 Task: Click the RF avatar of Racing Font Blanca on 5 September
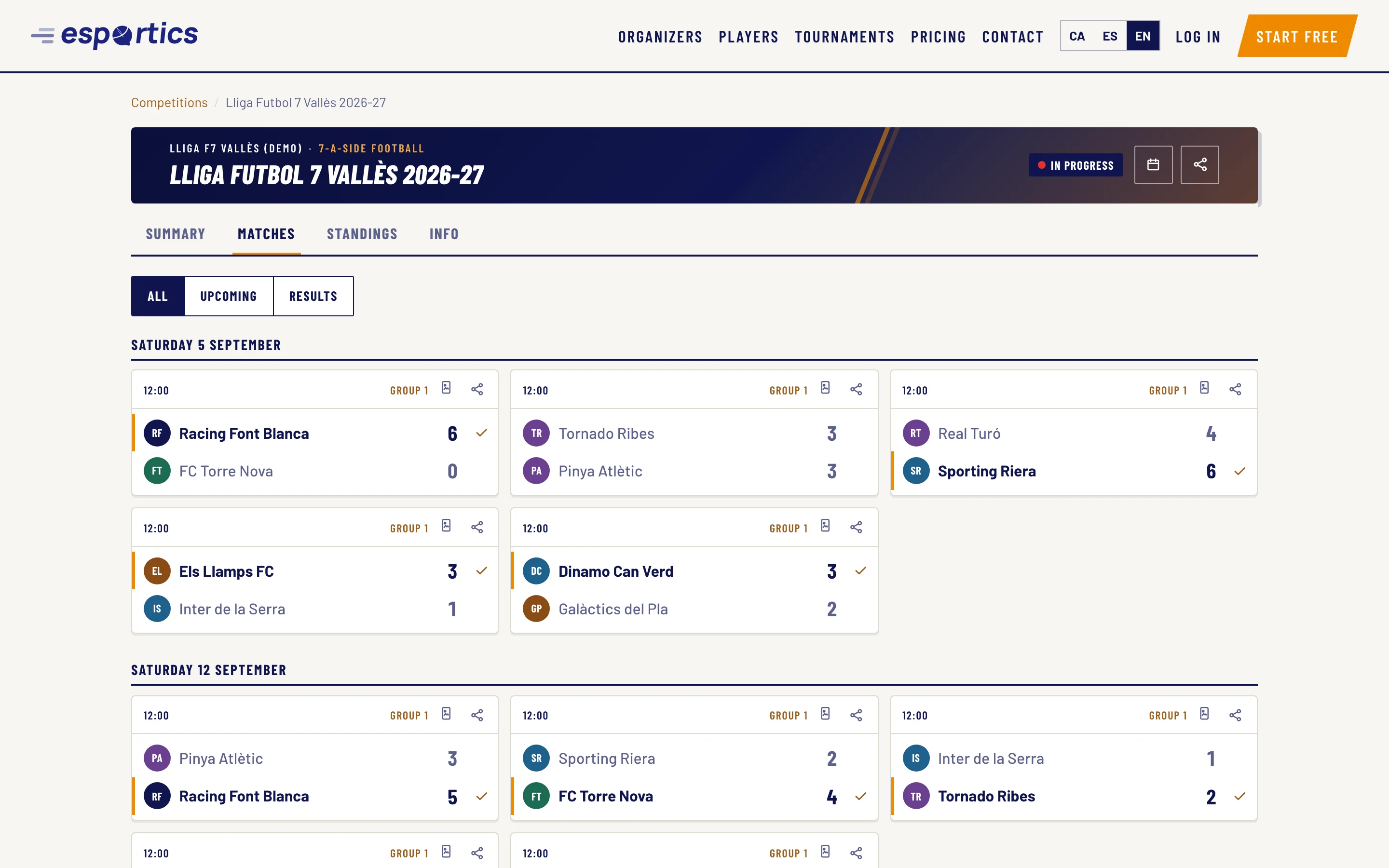pyautogui.click(x=157, y=434)
